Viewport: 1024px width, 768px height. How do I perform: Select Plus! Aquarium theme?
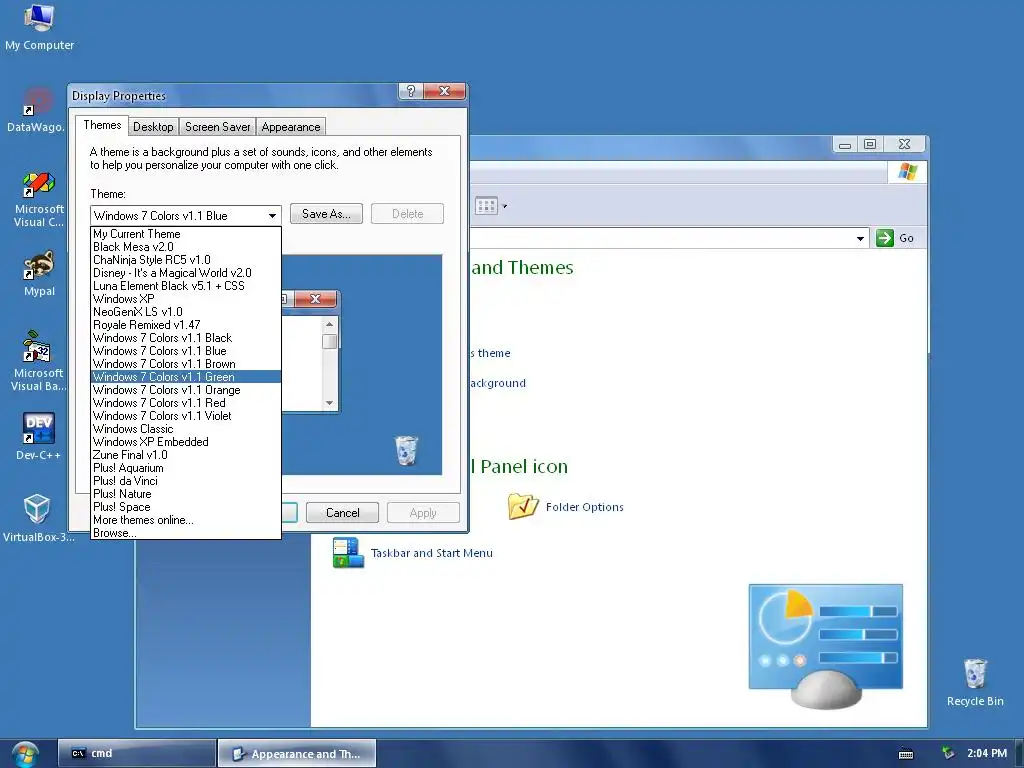tap(186, 468)
